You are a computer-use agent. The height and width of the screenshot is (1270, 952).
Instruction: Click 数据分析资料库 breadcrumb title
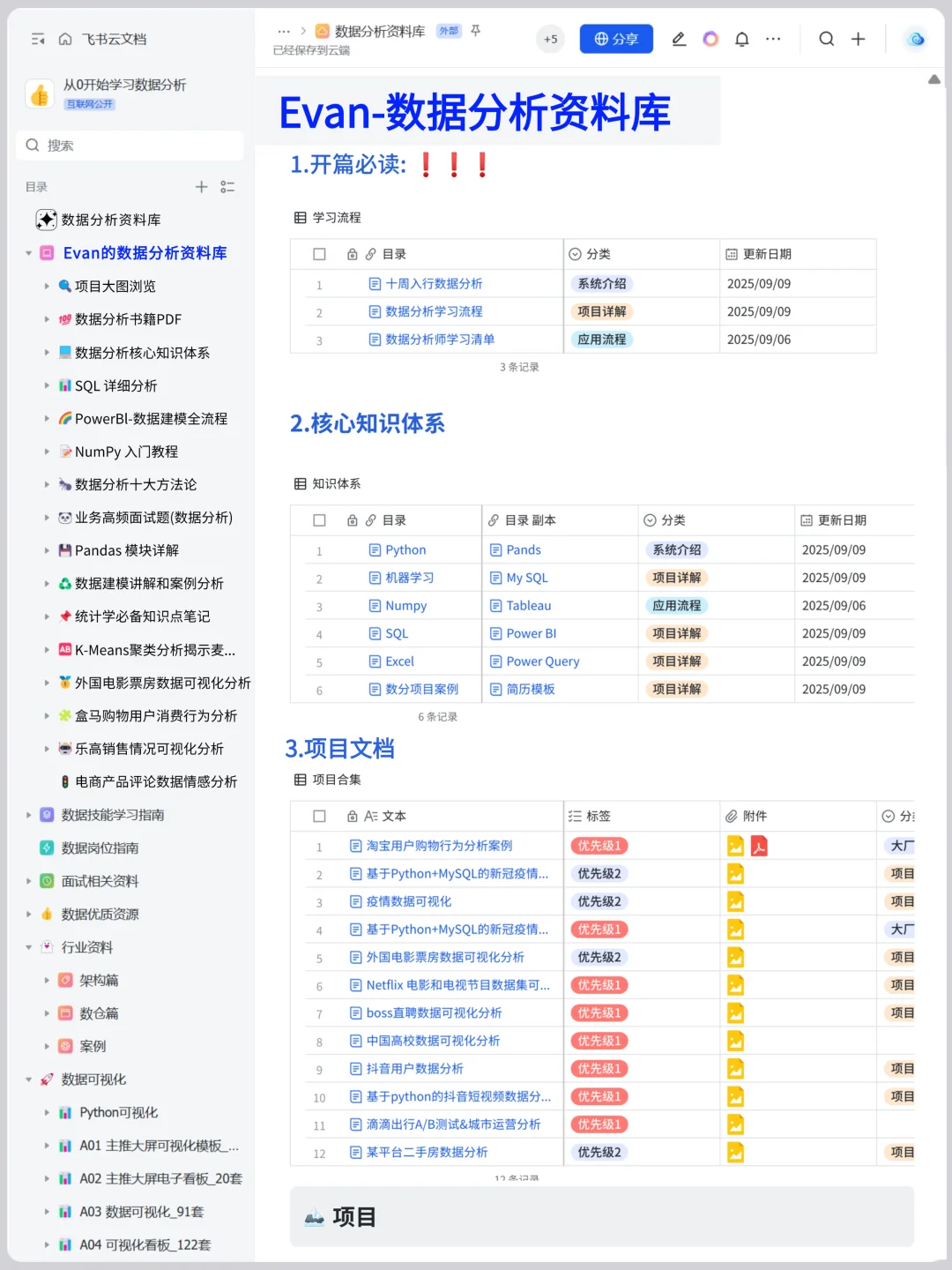pyautogui.click(x=380, y=31)
